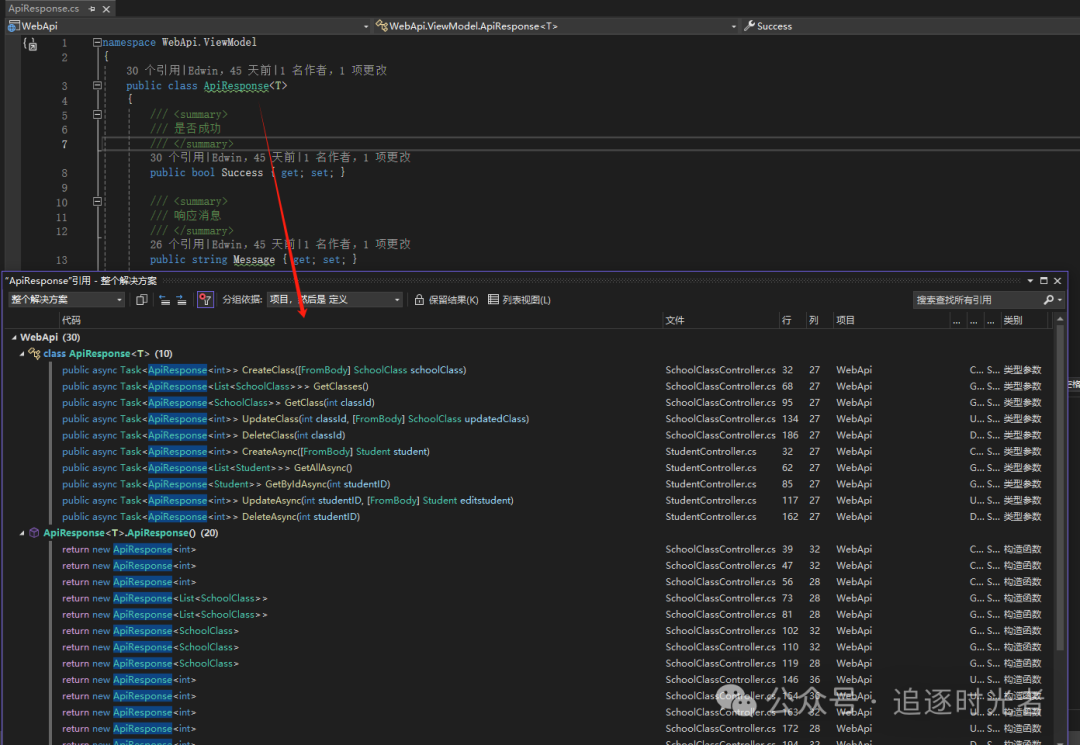The image size is (1080, 745).
Task: Select the GetAllAsync() reference row
Action: (x=552, y=468)
